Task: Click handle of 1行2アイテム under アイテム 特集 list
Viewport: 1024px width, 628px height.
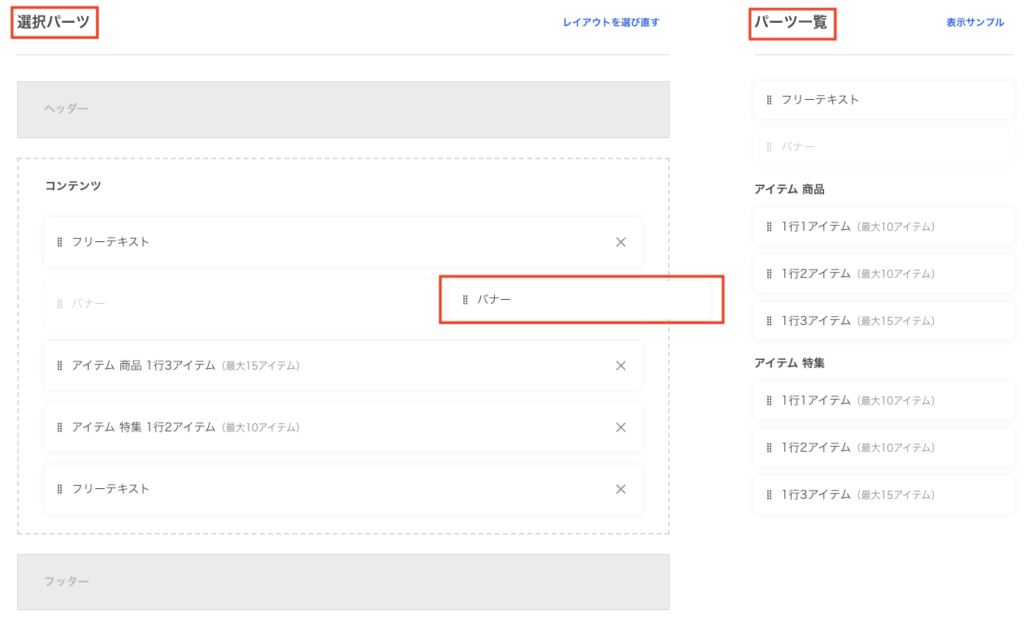Action: [x=769, y=448]
